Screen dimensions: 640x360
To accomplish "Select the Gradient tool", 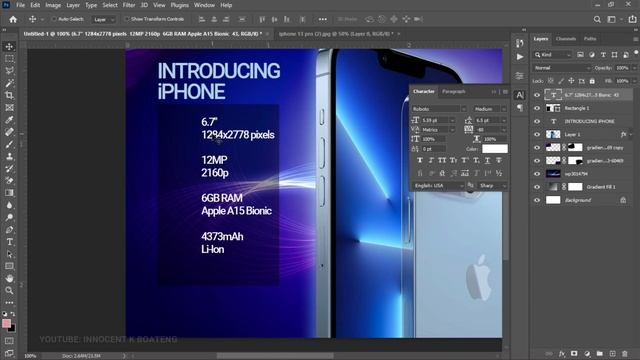I will tap(9, 193).
